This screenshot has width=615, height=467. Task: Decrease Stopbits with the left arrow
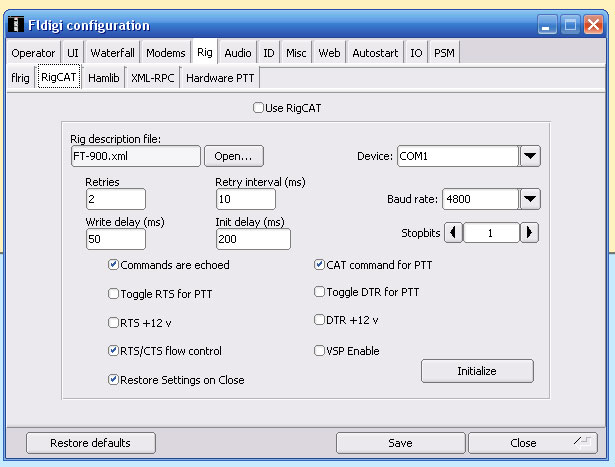(452, 233)
